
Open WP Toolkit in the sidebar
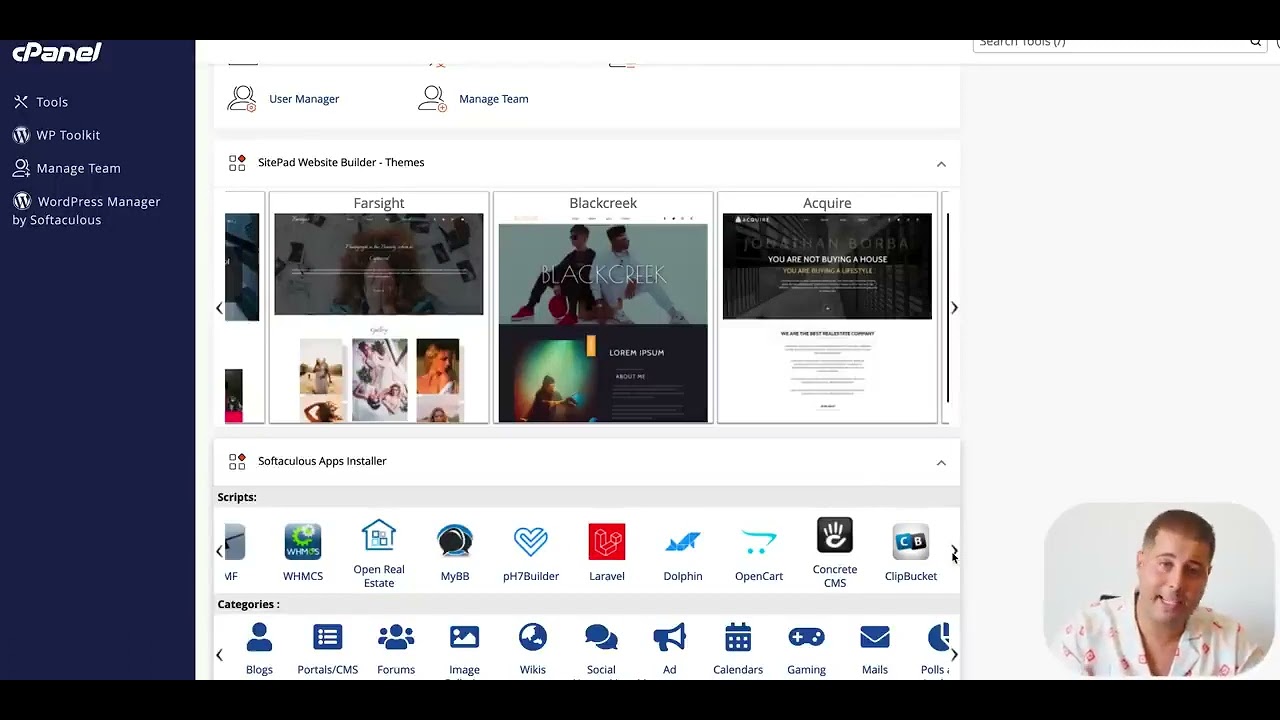[68, 135]
